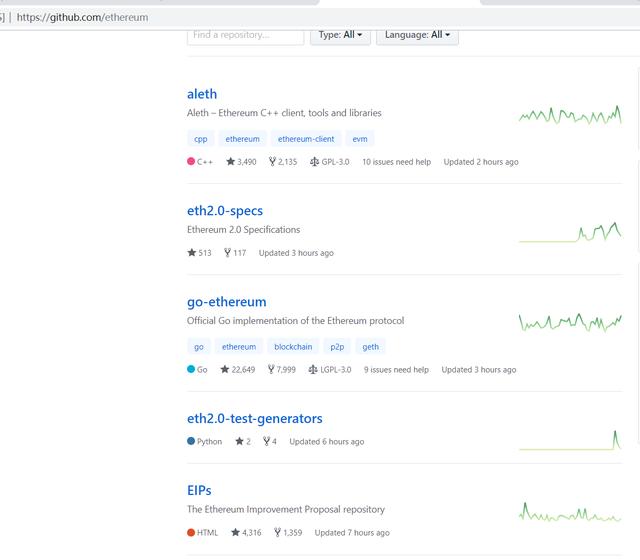Click 'Official Go implementation of the Ethereum protocol'

(x=296, y=321)
